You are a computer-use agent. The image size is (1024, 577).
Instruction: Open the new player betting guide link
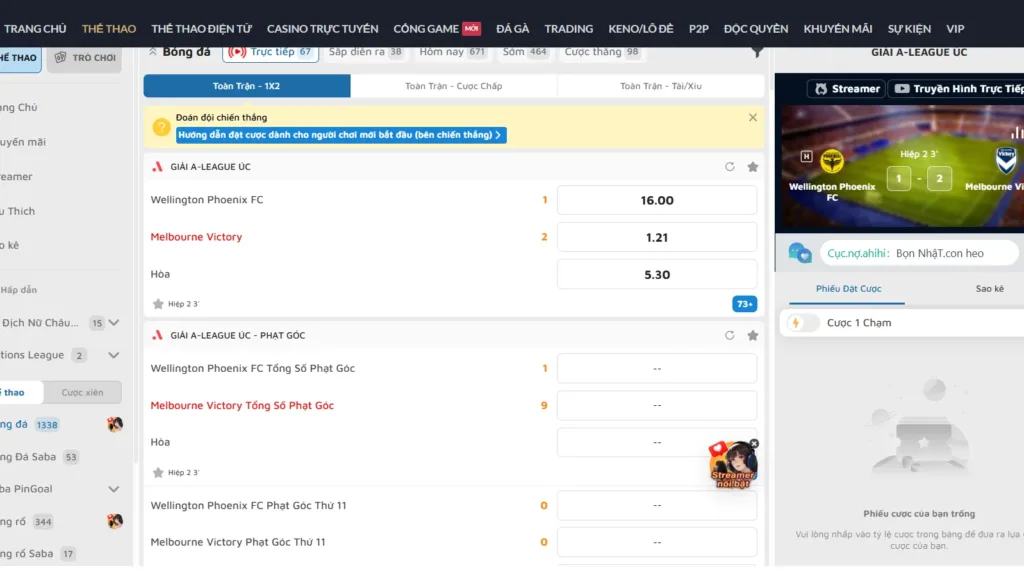(340, 135)
